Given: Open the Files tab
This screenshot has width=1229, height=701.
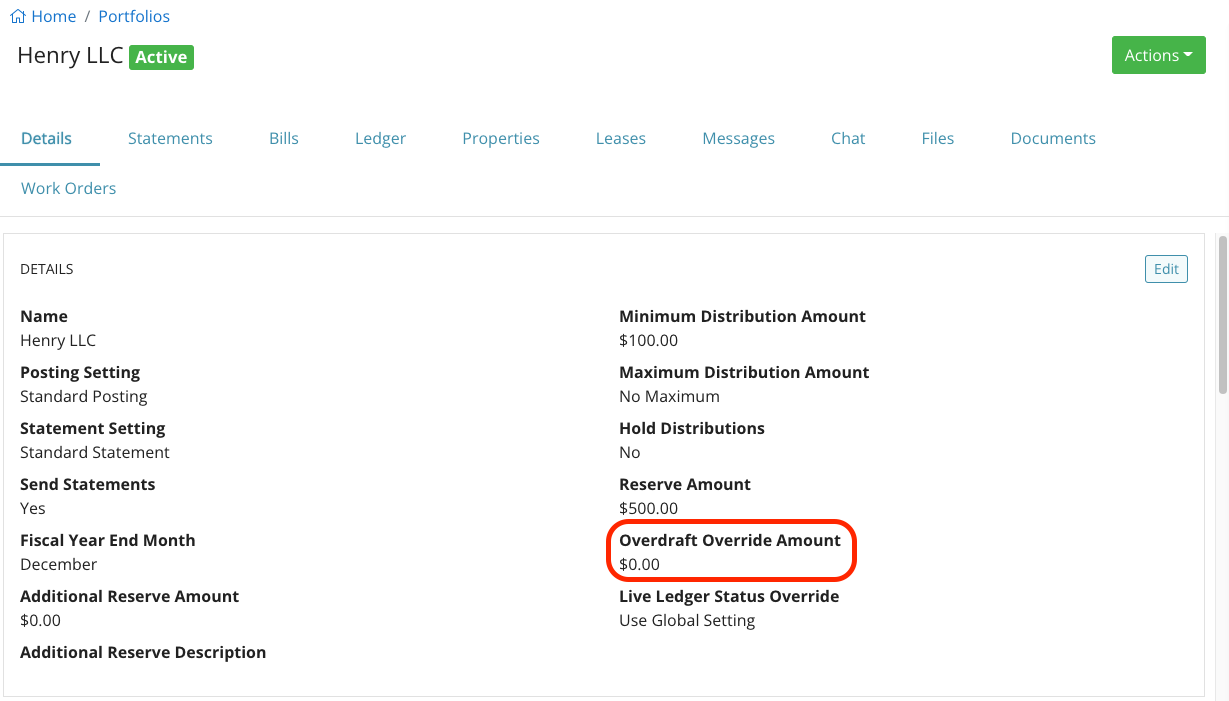Looking at the screenshot, I should pos(937,138).
